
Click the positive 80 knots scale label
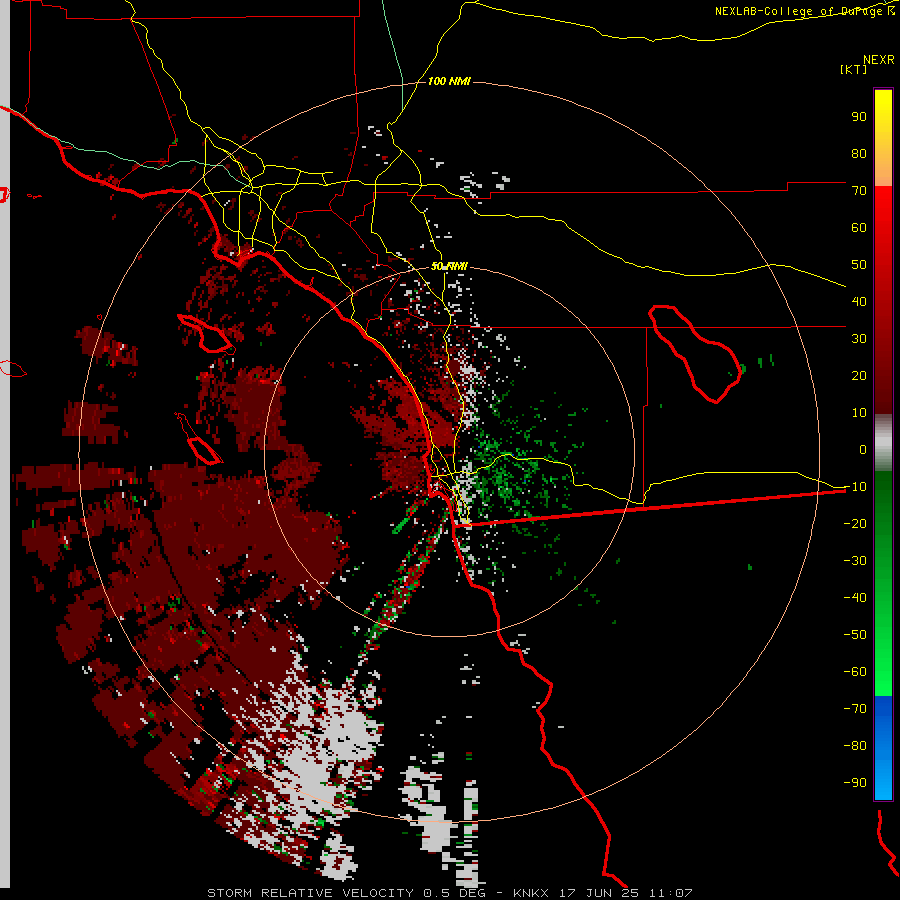click(859, 153)
